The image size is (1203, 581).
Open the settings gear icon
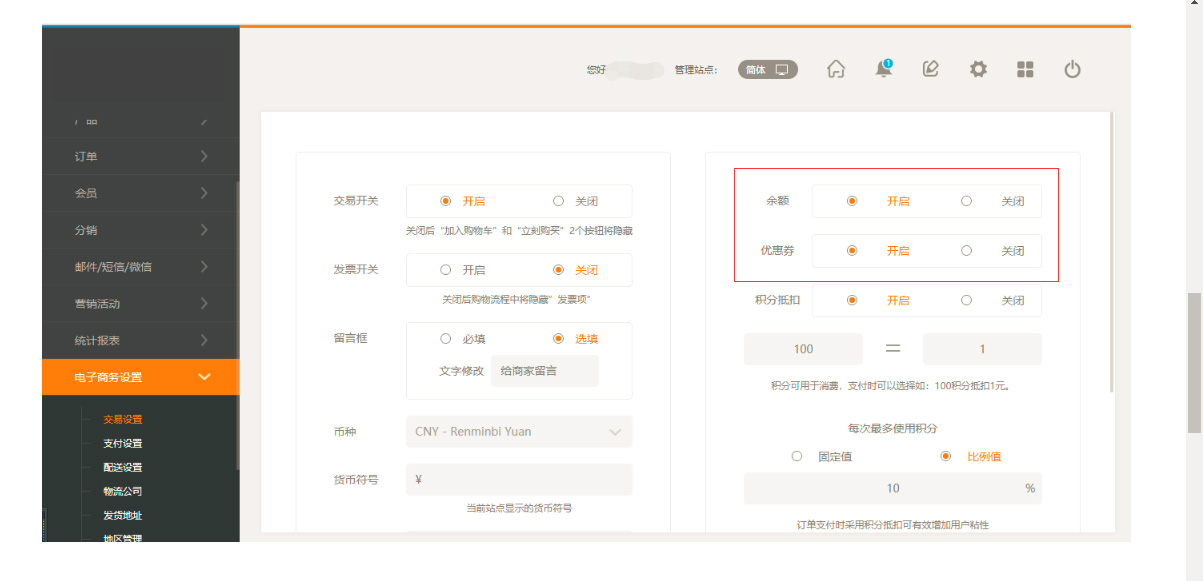click(978, 69)
